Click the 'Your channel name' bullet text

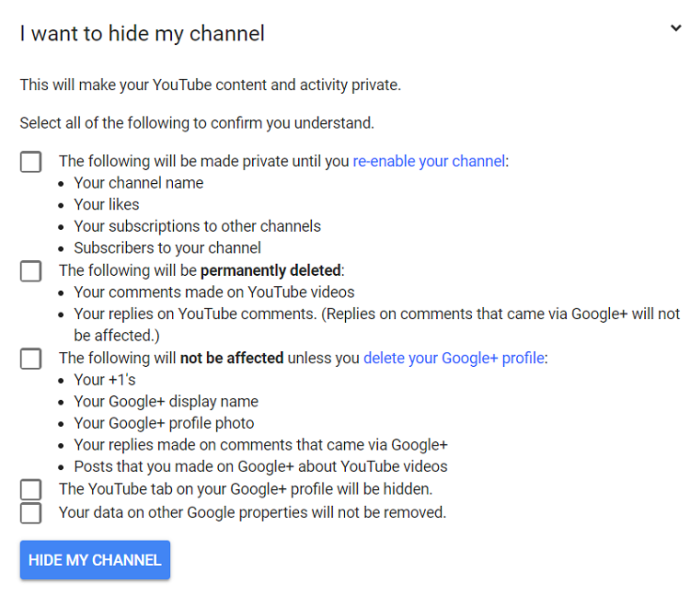click(139, 183)
